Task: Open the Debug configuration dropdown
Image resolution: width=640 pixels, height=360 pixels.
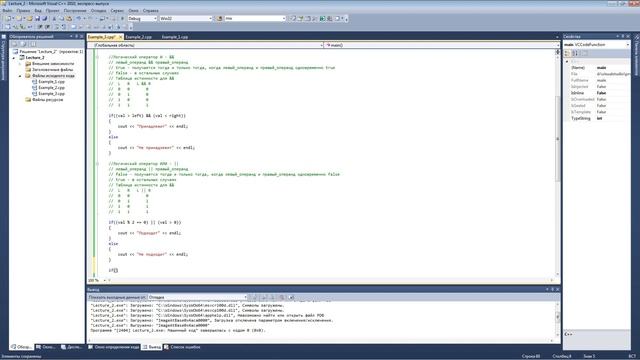Action: [142, 18]
